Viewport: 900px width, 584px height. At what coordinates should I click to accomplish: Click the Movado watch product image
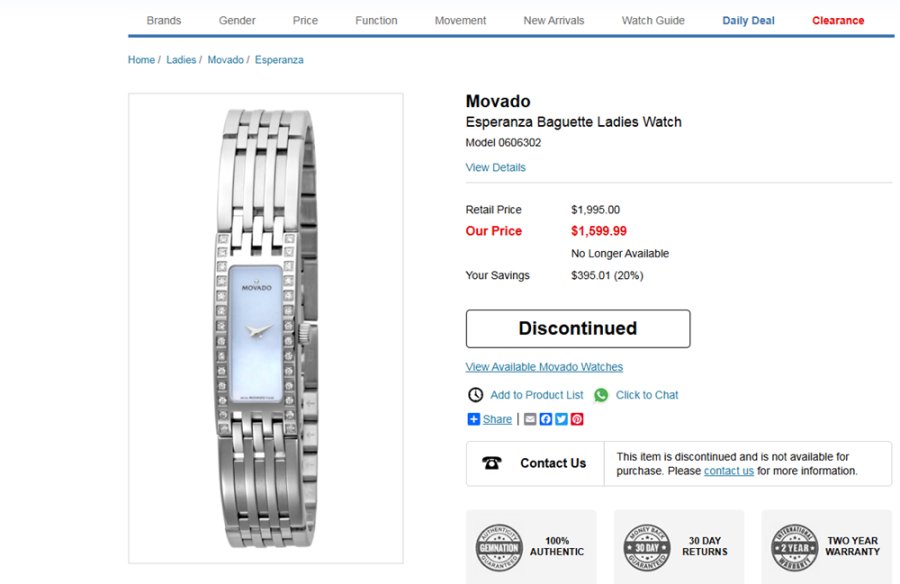point(266,328)
